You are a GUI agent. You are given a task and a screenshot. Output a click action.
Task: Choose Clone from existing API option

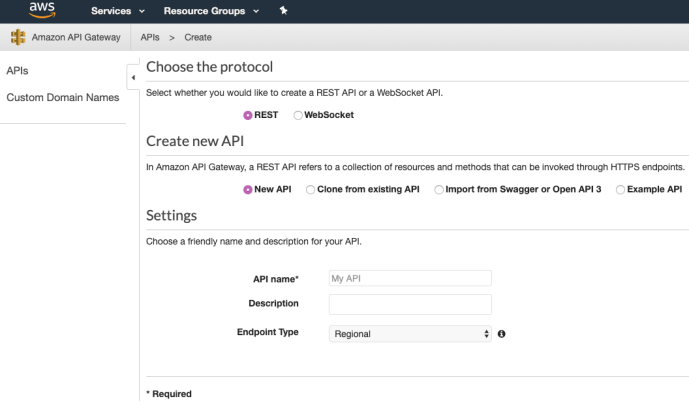(310, 189)
